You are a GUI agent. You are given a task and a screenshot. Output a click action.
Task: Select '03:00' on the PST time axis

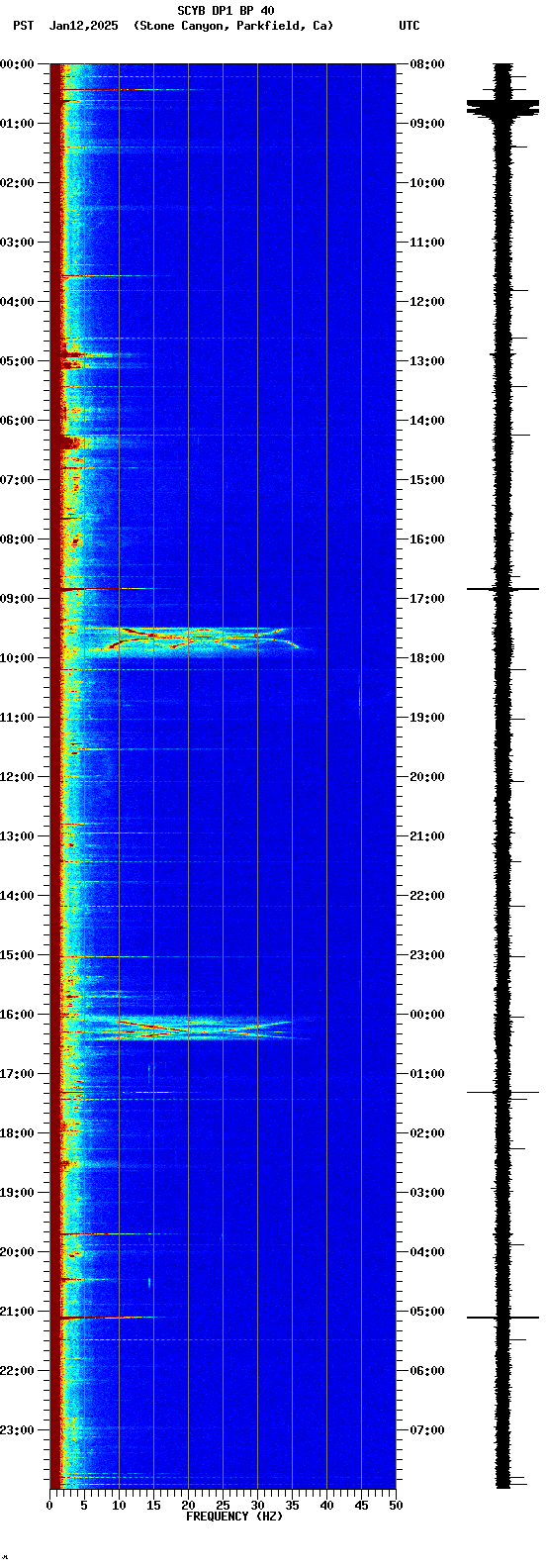click(17, 243)
